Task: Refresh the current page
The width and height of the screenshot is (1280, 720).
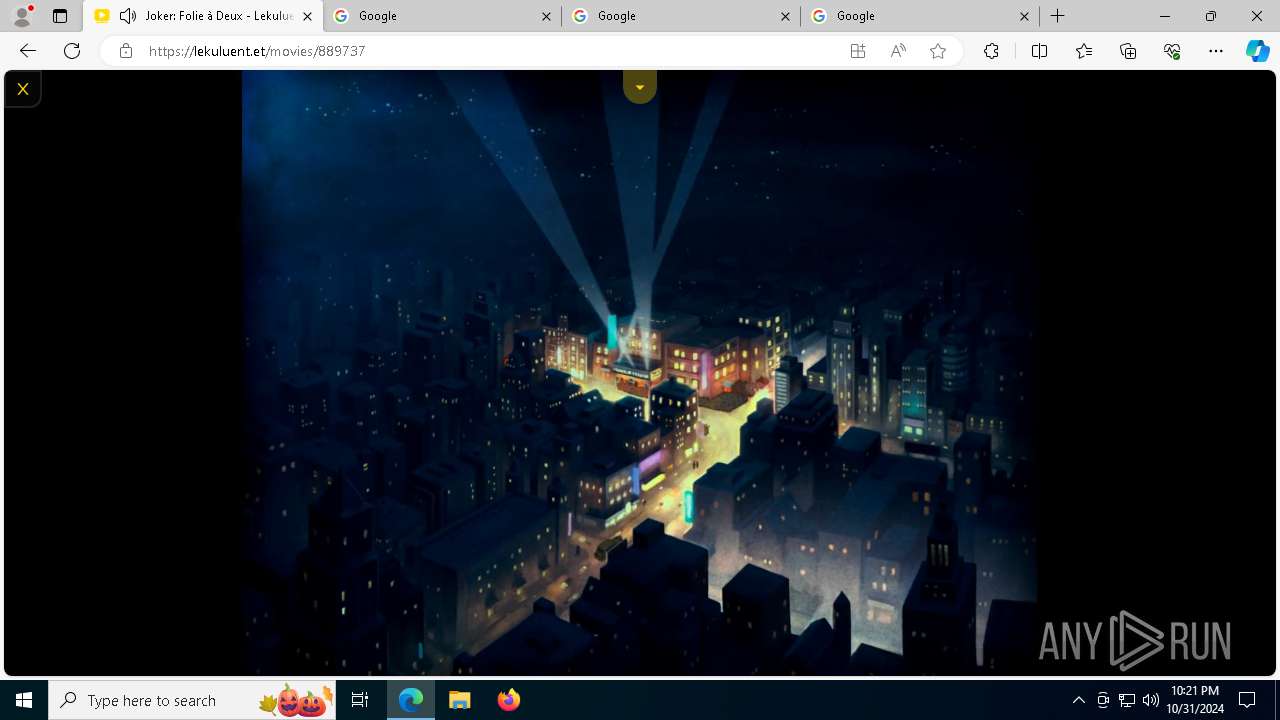Action: [72, 51]
